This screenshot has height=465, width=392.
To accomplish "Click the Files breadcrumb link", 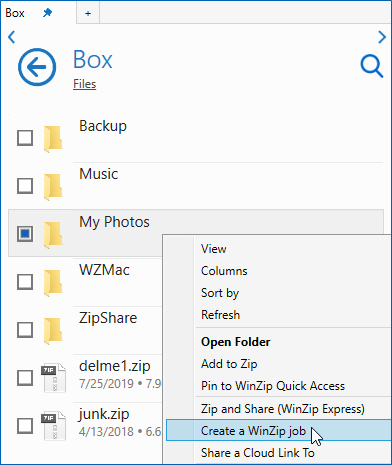I will pos(85,84).
